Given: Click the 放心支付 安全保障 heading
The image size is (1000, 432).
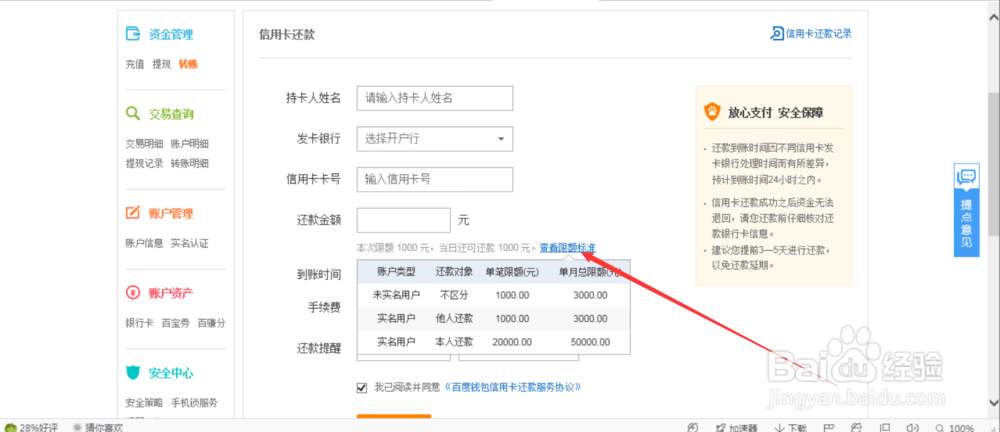Looking at the screenshot, I should (776, 113).
